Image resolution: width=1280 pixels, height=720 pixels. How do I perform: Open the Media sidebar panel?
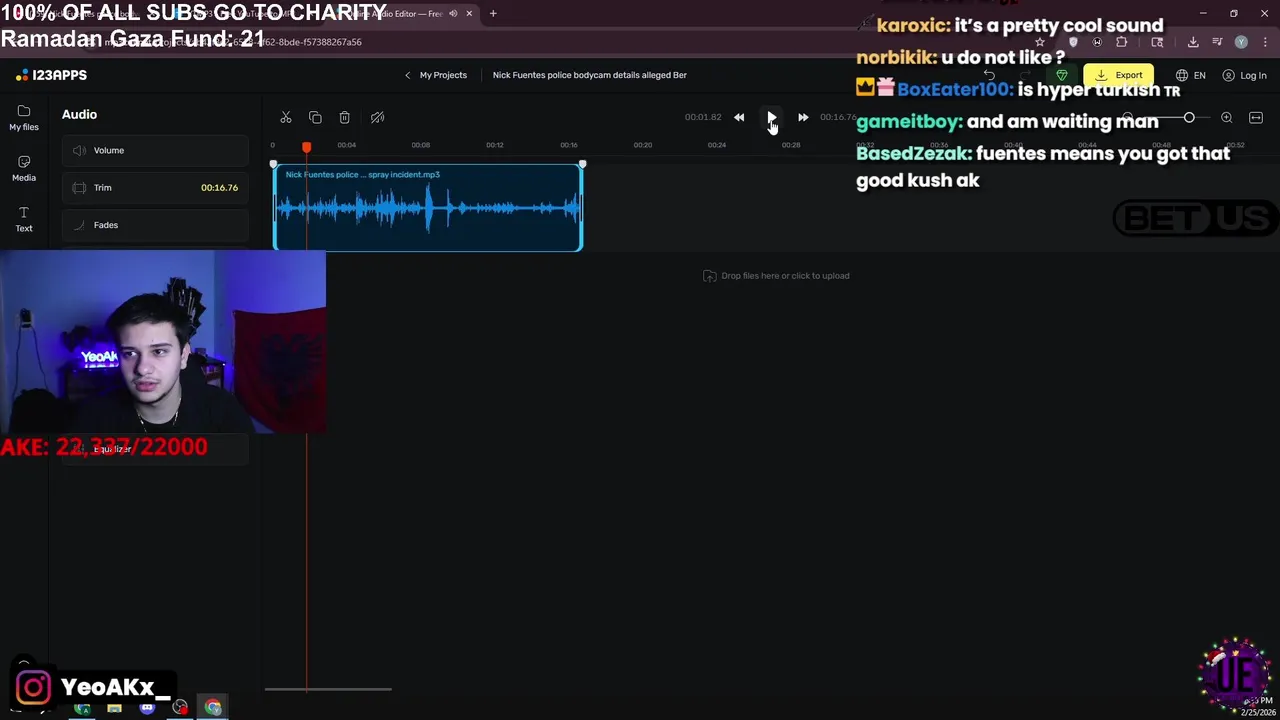point(24,169)
